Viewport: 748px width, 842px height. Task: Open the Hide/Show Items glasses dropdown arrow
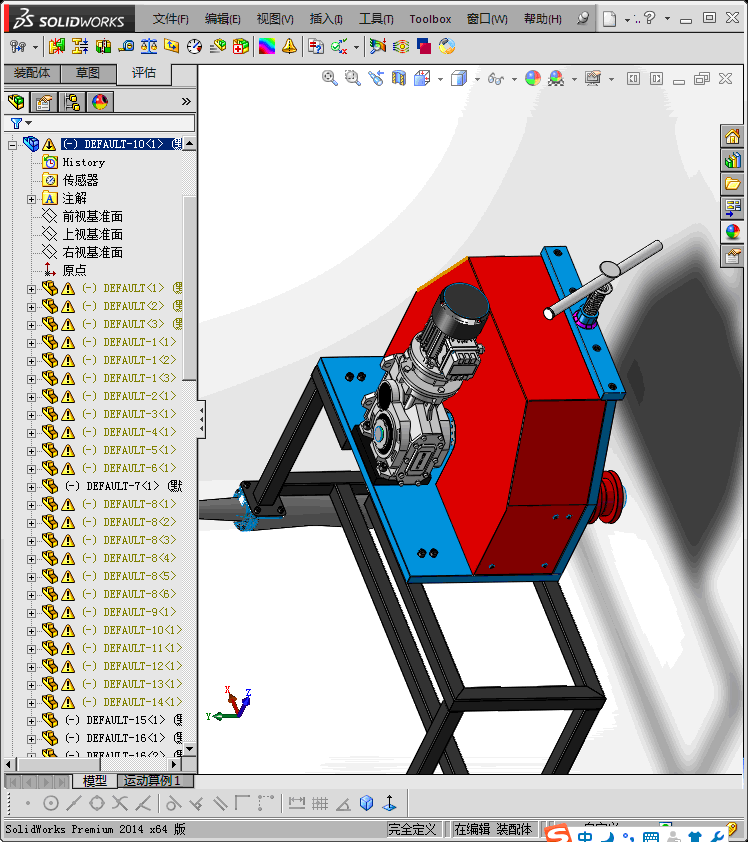pyautogui.click(x=514, y=79)
